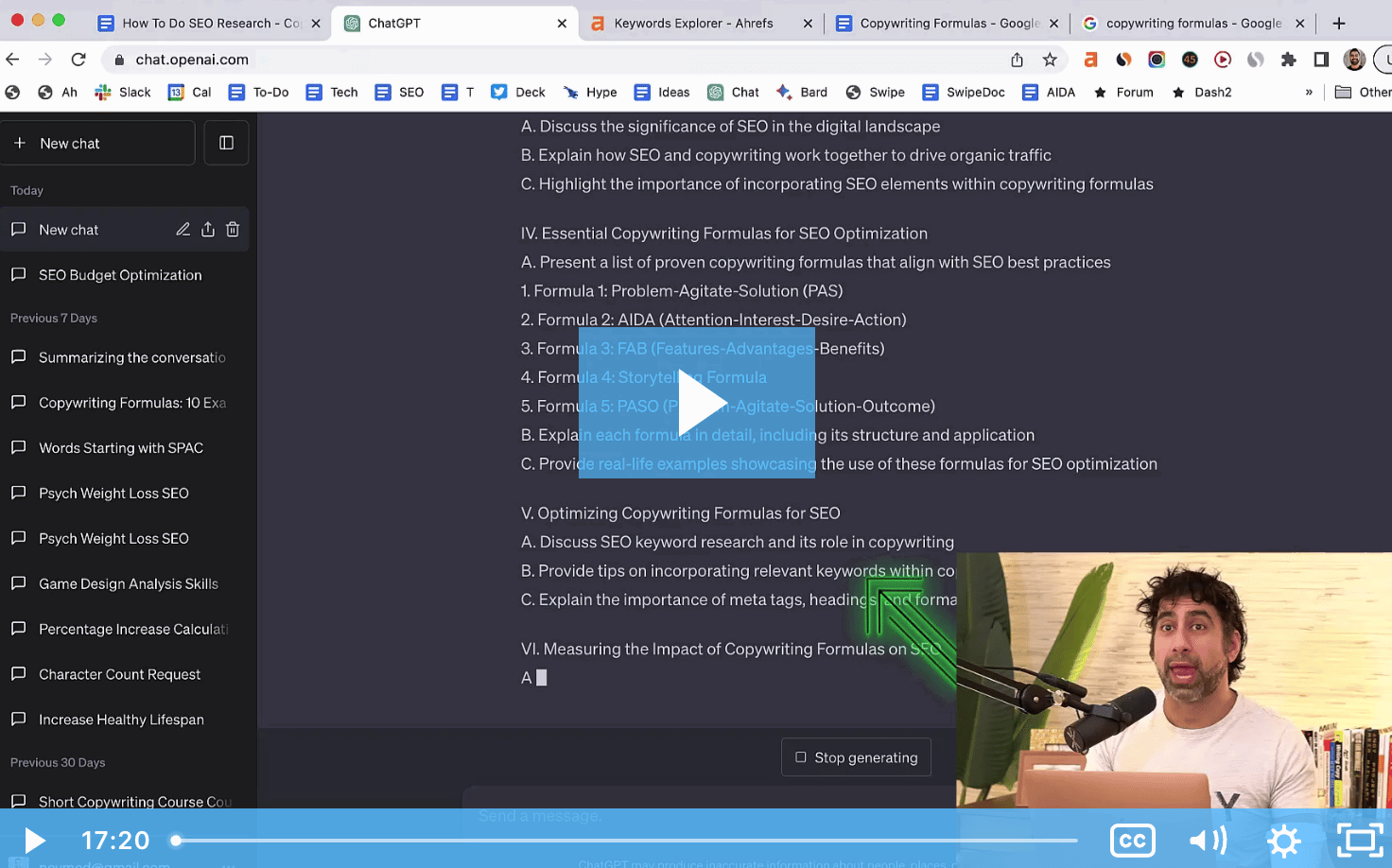Open Hype bookmark
Screen dimensions: 1392x868
pyautogui.click(x=590, y=92)
